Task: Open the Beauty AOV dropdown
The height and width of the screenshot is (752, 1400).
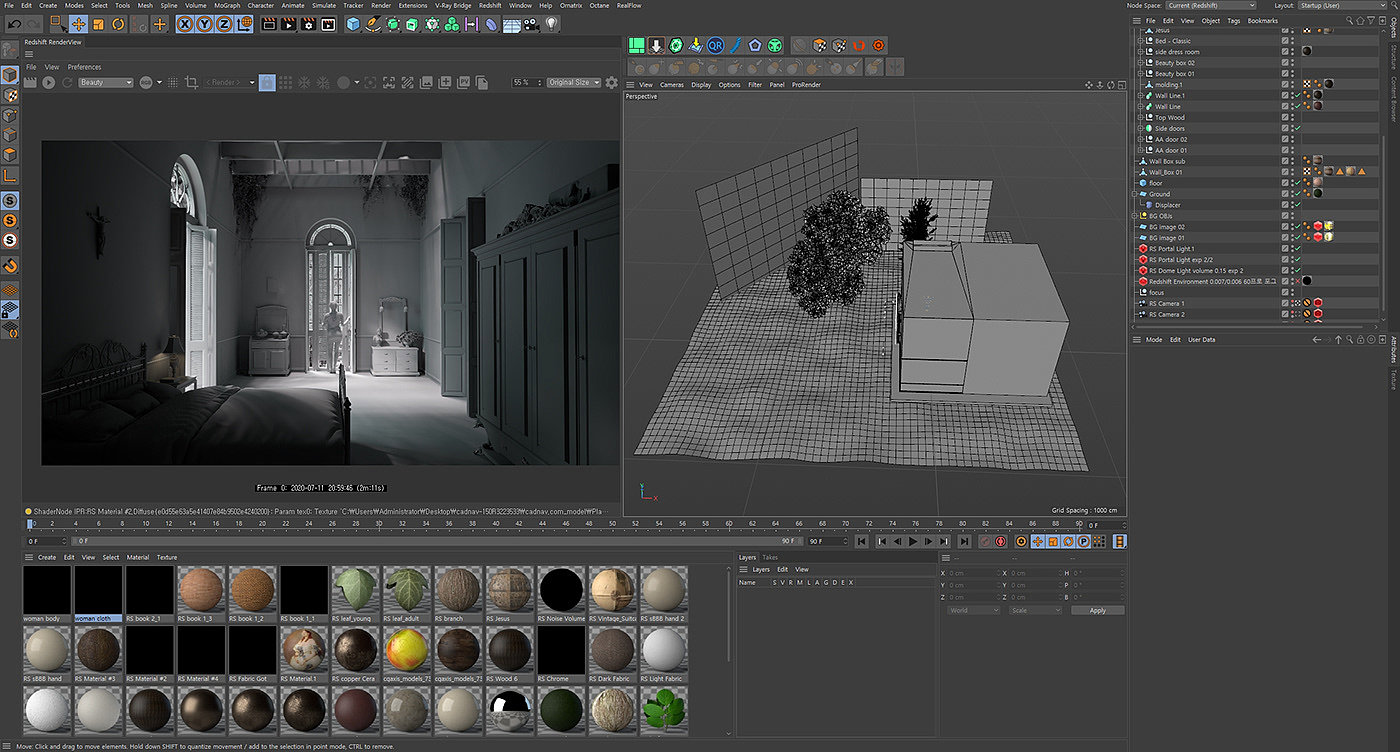Action: click(x=105, y=82)
